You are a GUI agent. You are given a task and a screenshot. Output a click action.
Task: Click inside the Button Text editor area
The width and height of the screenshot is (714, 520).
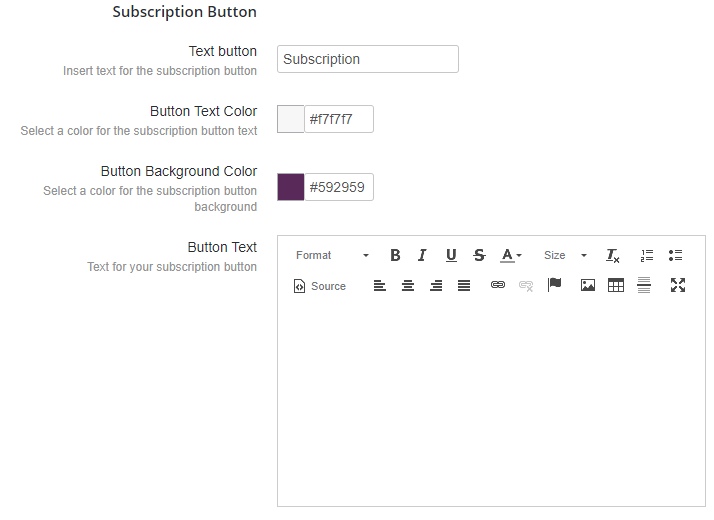491,401
